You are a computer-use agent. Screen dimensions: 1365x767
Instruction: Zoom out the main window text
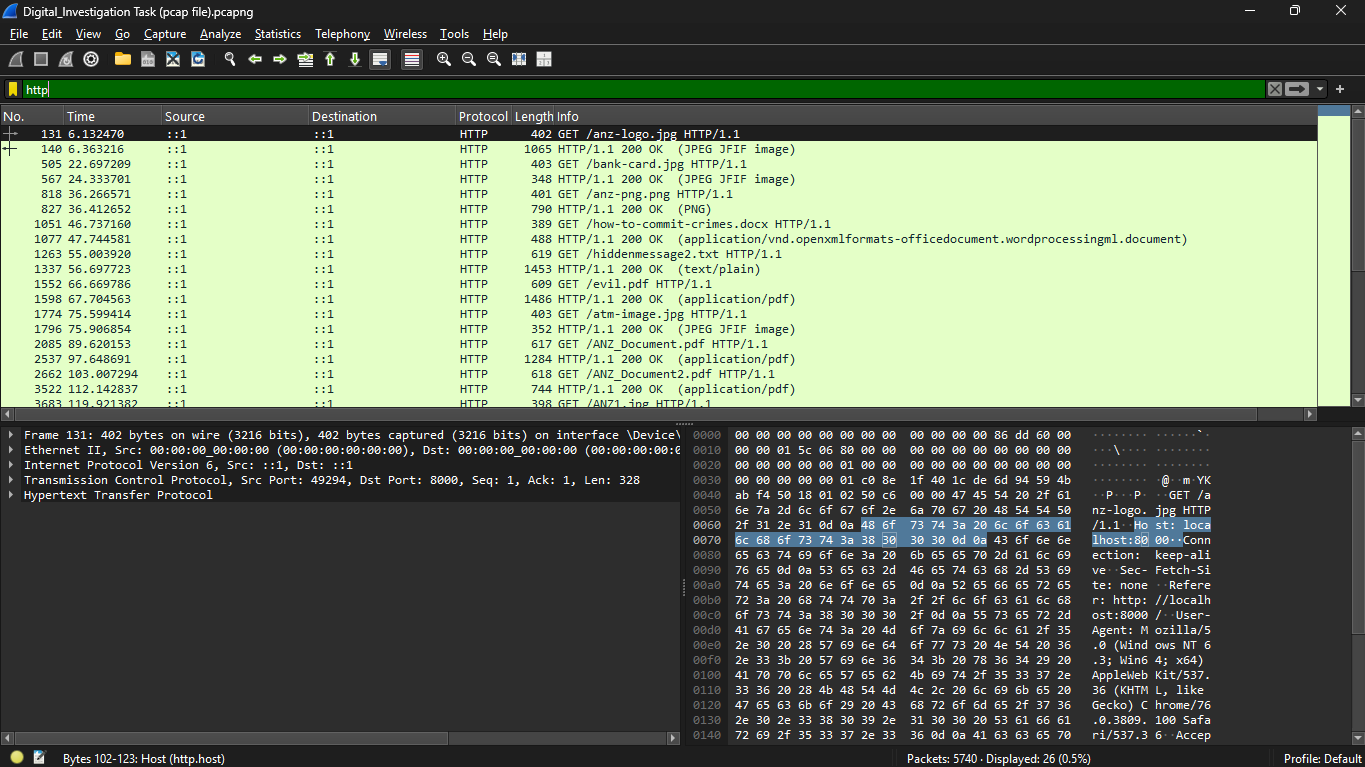click(469, 60)
